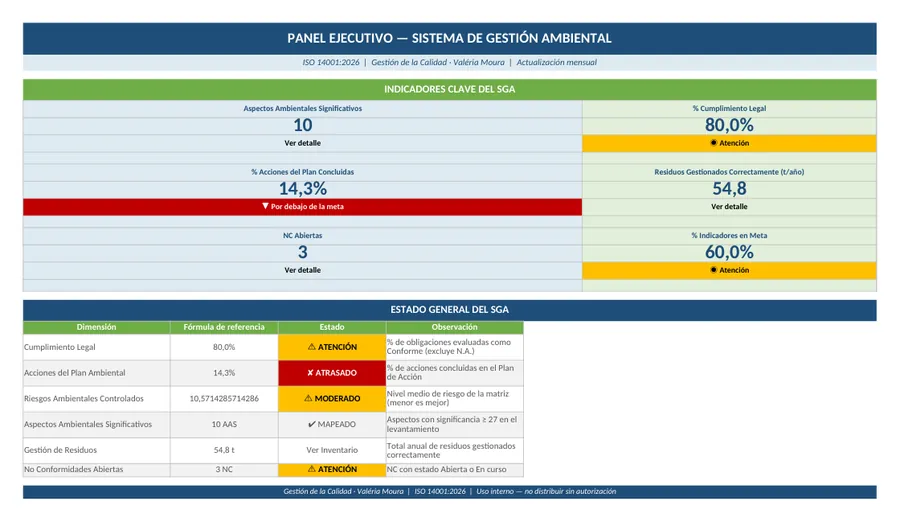Select the 'Aspectos Ambientales Significativos' KPI label

(302, 109)
